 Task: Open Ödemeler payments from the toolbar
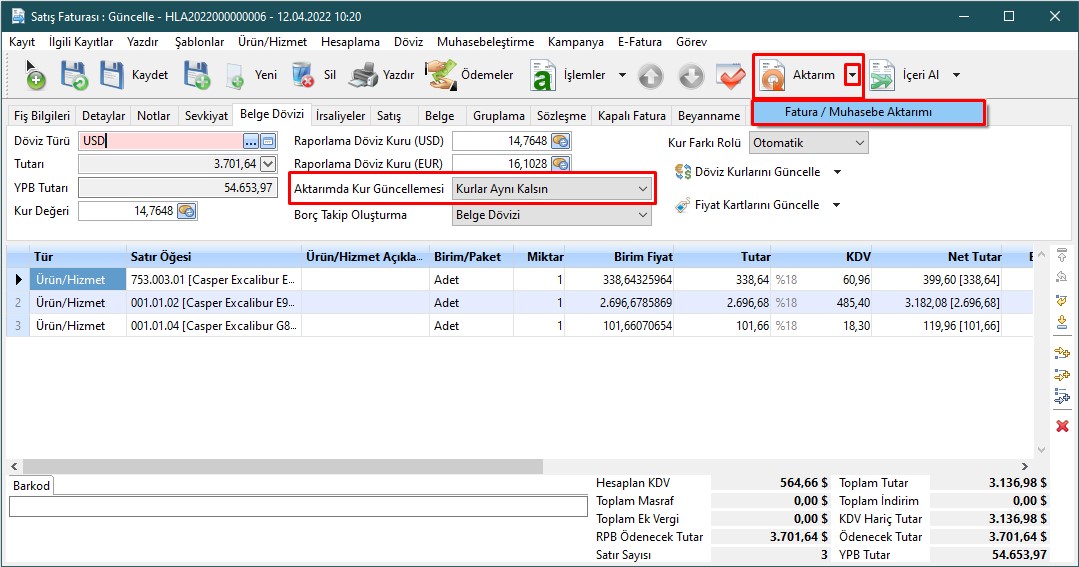pyautogui.click(x=469, y=75)
